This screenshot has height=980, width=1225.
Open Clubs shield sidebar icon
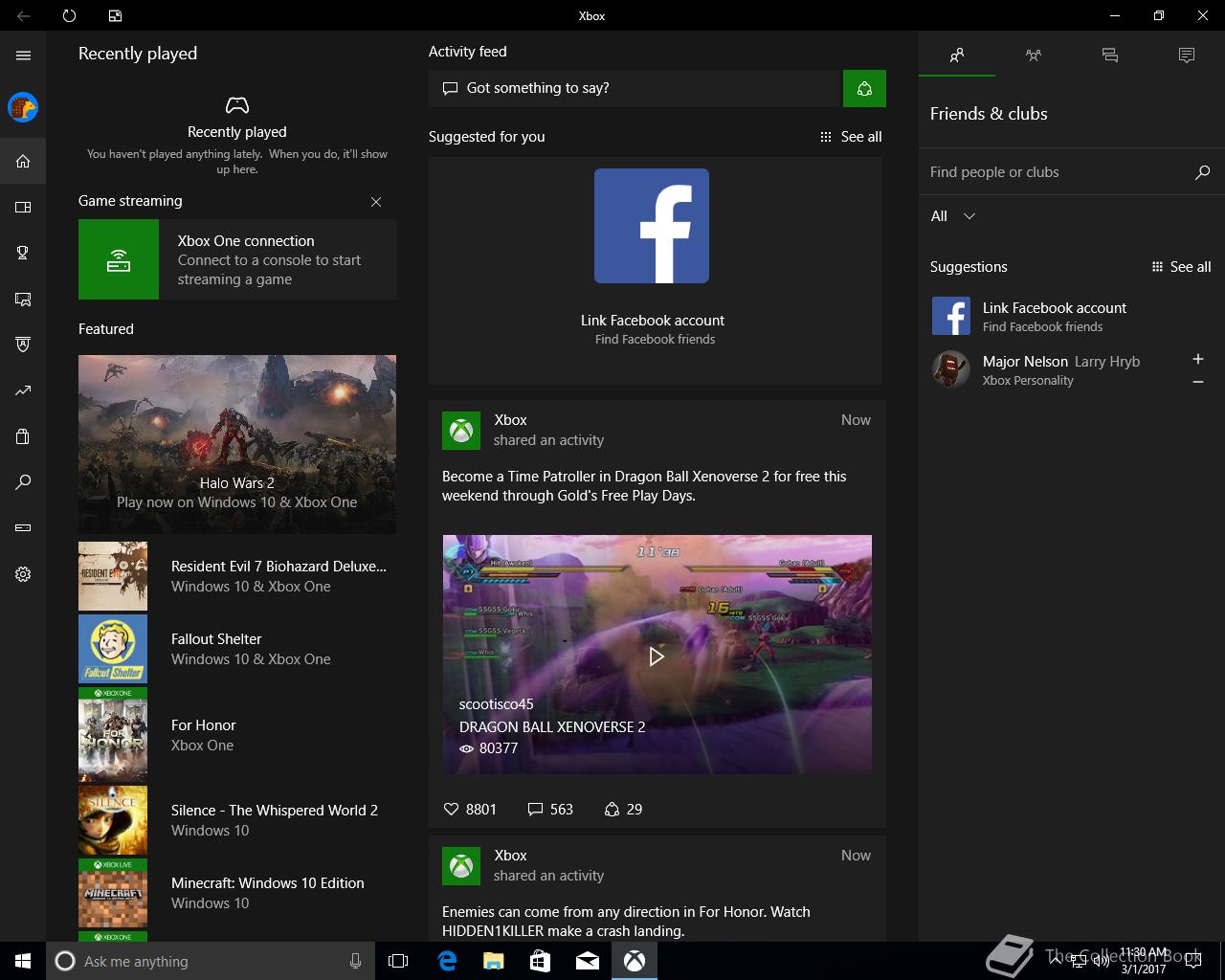(23, 345)
